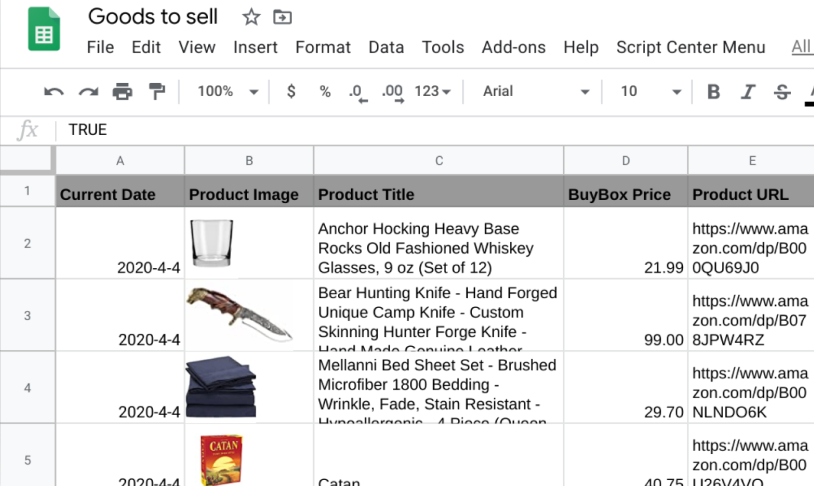Toggle bold formatting
The image size is (814, 486).
point(713,92)
